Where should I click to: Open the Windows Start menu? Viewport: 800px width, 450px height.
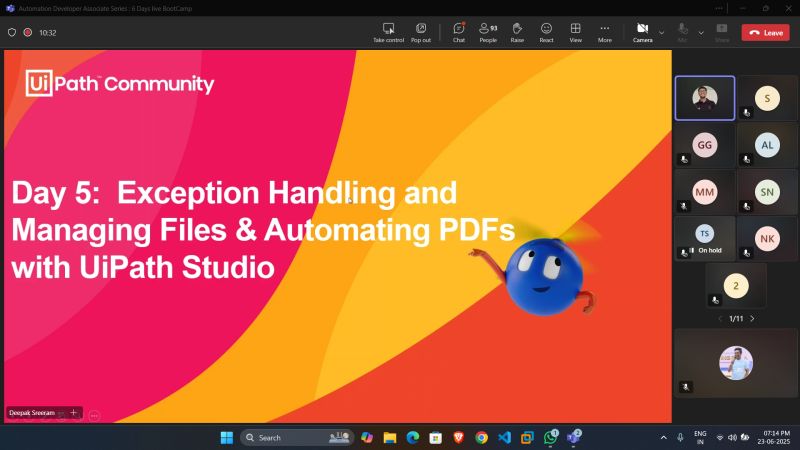pyautogui.click(x=227, y=438)
